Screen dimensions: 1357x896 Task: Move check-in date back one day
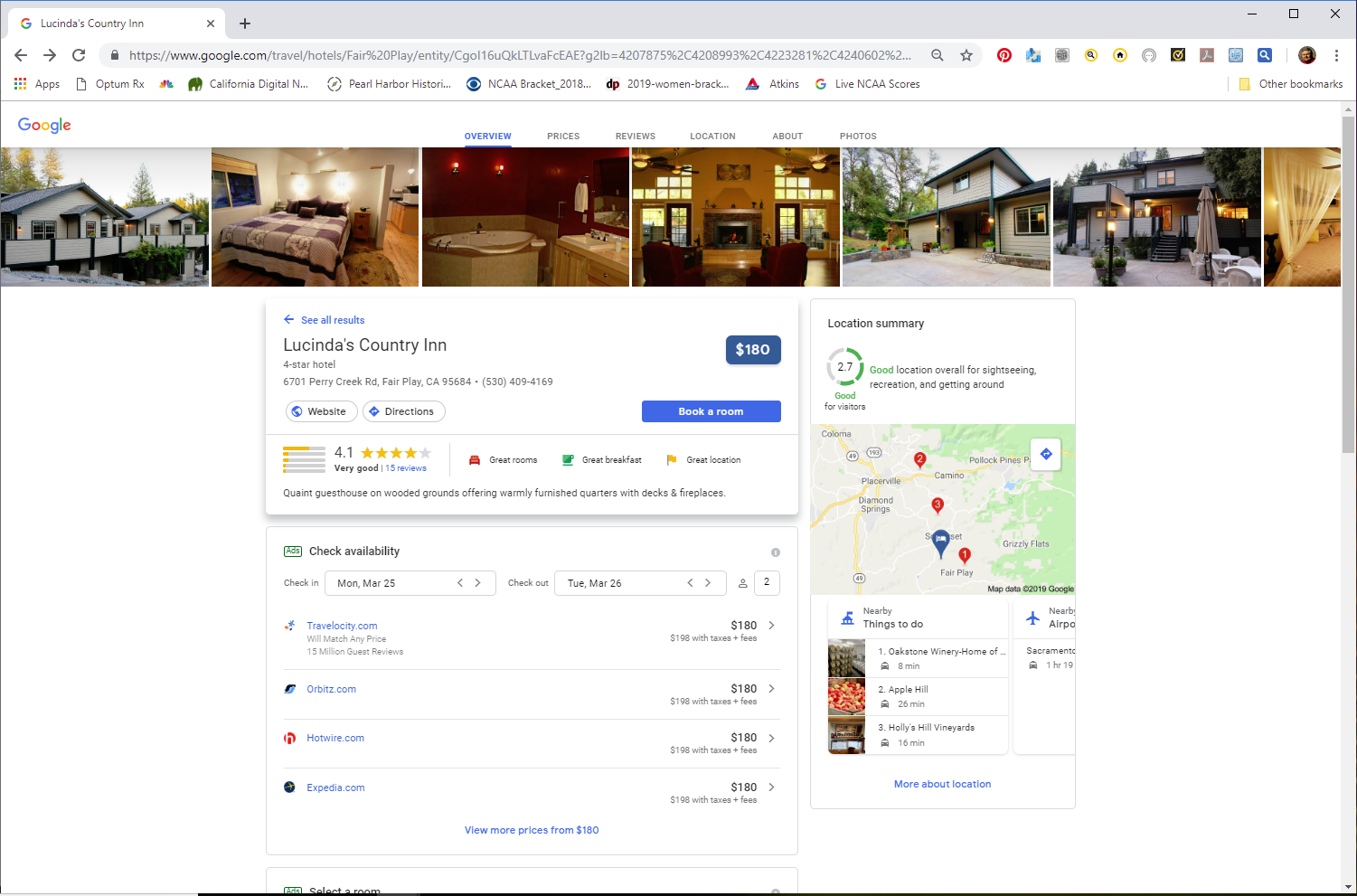(460, 583)
